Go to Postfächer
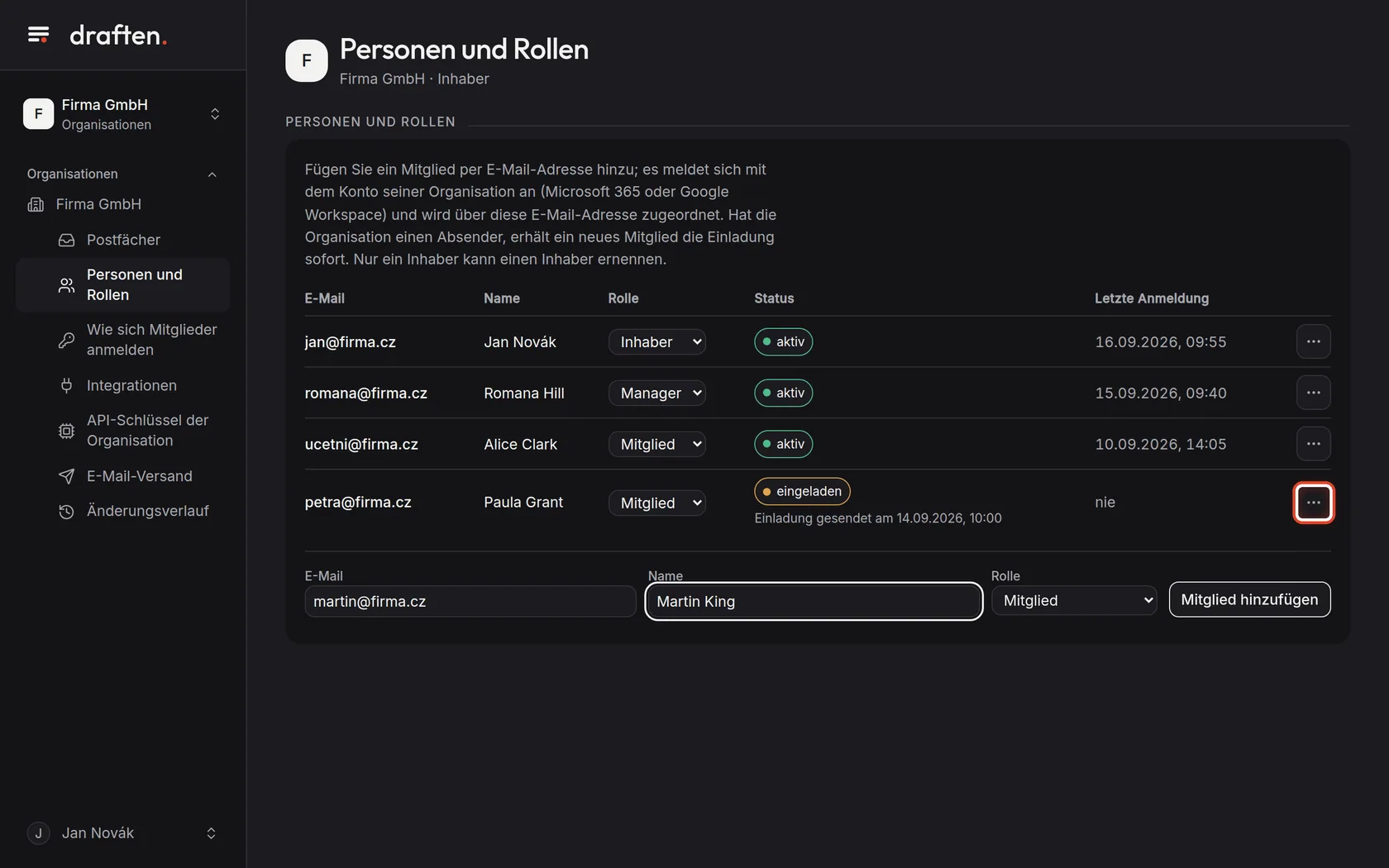1389x868 pixels. pyautogui.click(x=123, y=240)
